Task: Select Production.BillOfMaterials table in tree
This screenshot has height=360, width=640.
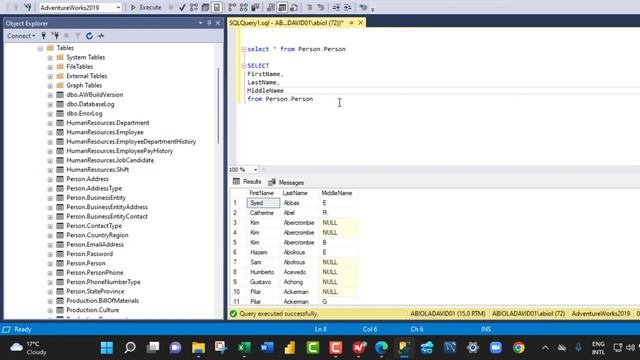Action: [x=102, y=301]
